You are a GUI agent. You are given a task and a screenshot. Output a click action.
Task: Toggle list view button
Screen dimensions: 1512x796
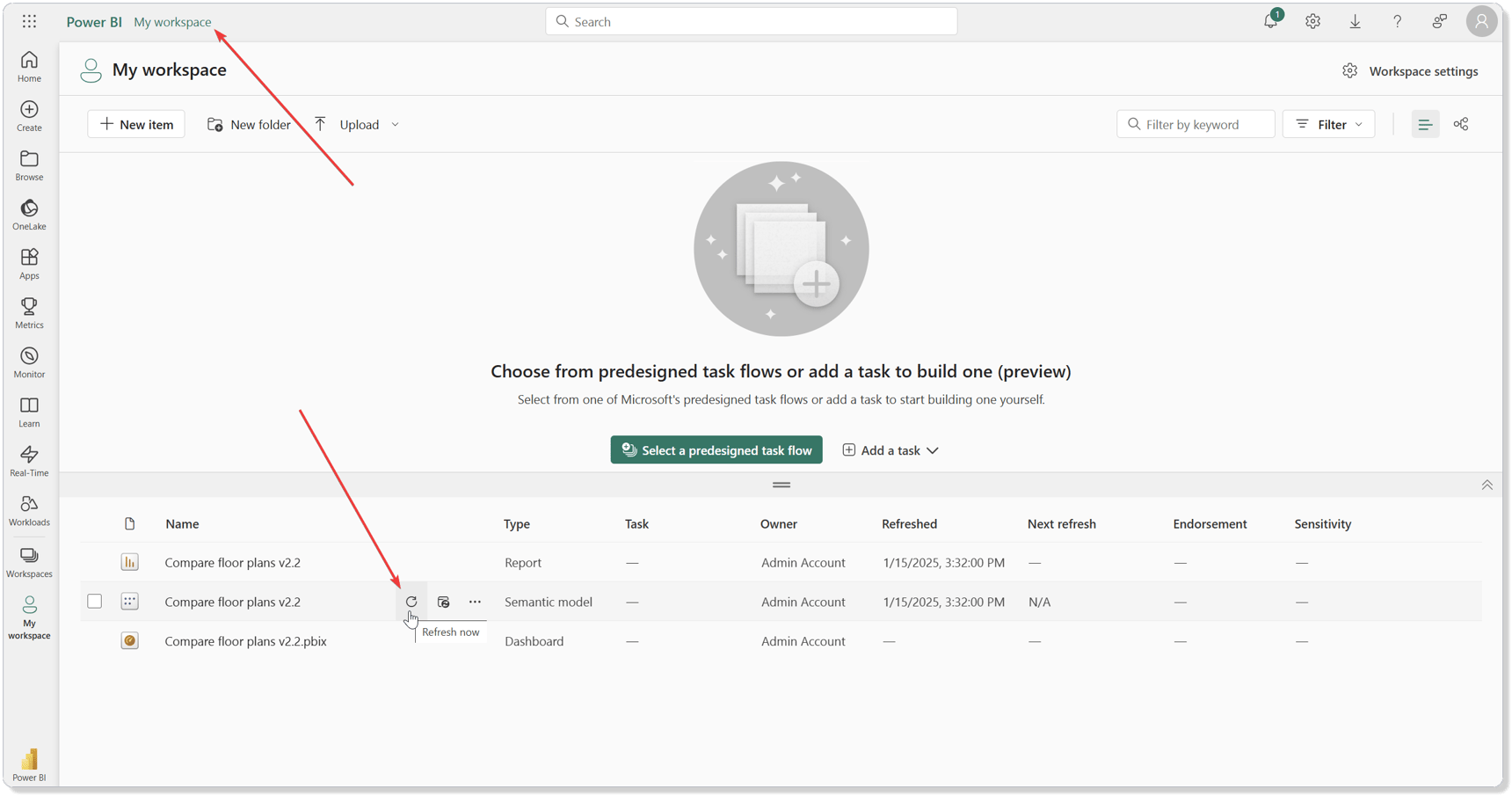click(1425, 124)
